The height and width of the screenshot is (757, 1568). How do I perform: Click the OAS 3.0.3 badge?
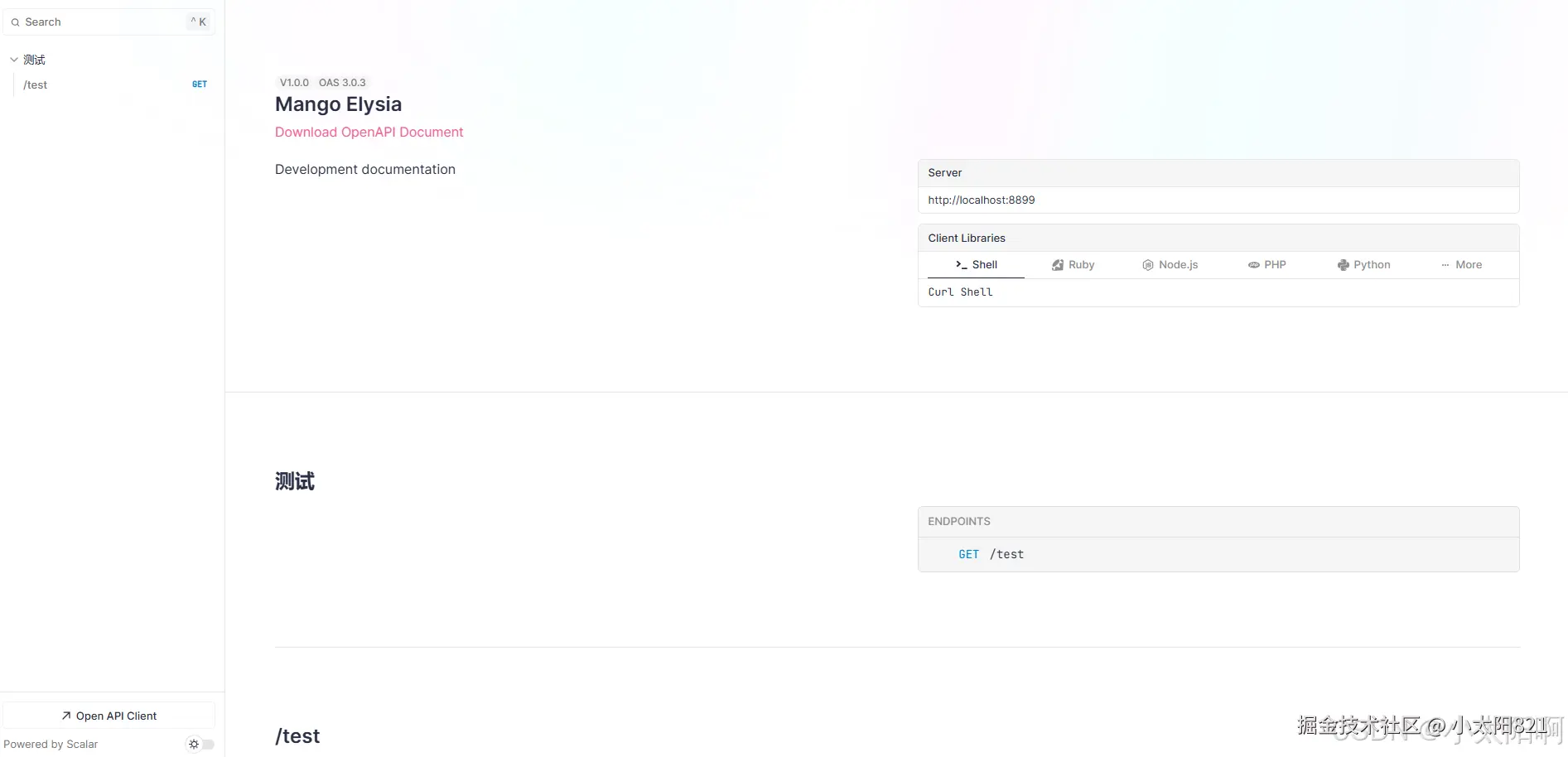click(342, 83)
